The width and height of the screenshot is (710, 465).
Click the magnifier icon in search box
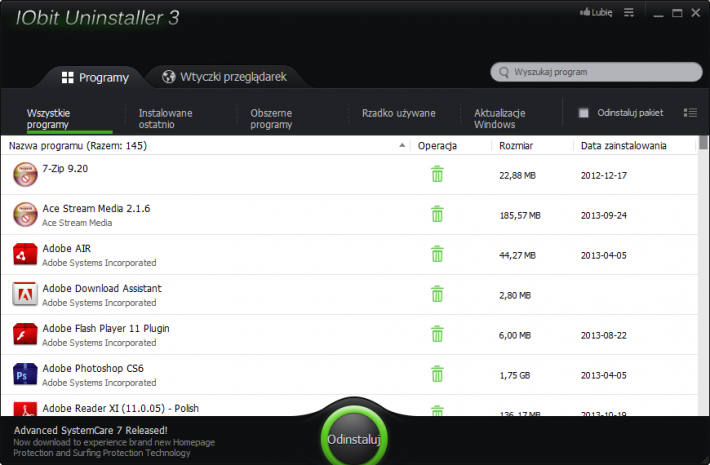504,72
